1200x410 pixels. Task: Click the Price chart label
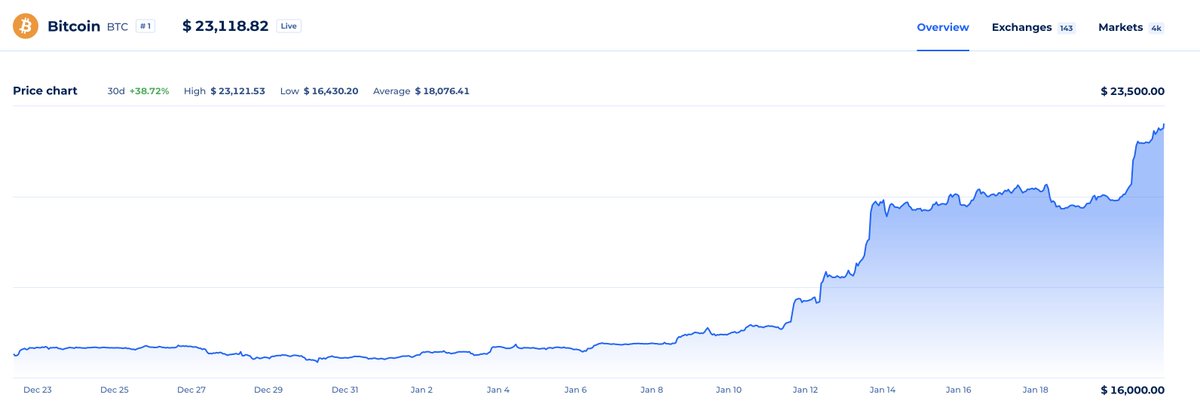coord(45,91)
